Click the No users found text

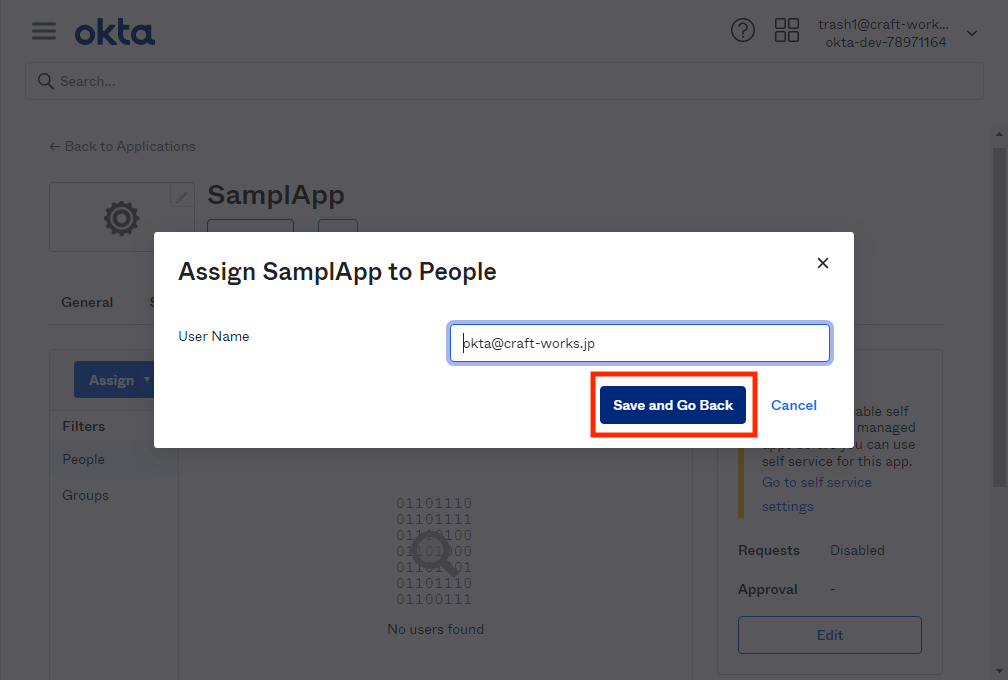435,629
